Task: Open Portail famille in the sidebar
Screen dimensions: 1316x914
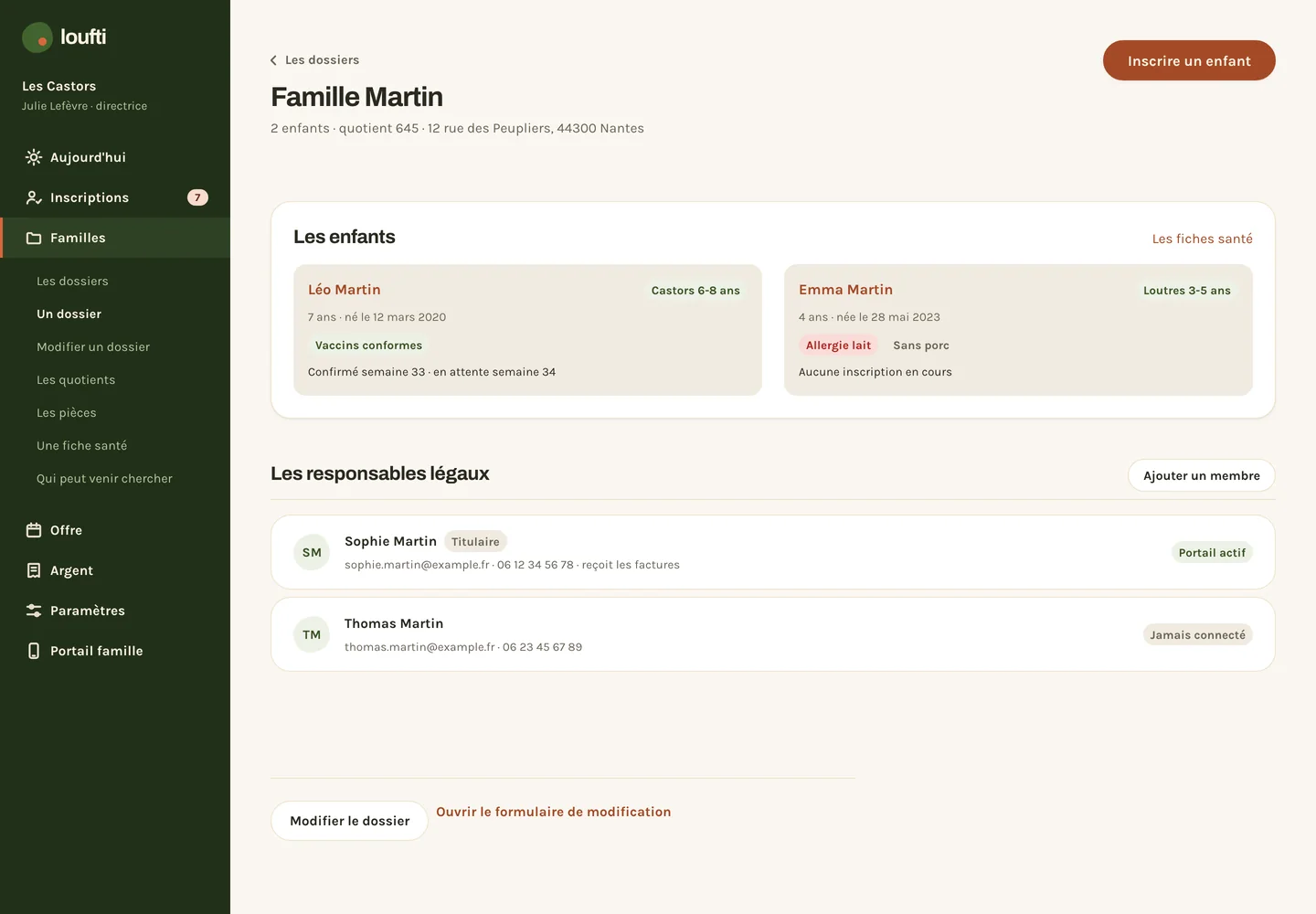Action: tap(115, 651)
